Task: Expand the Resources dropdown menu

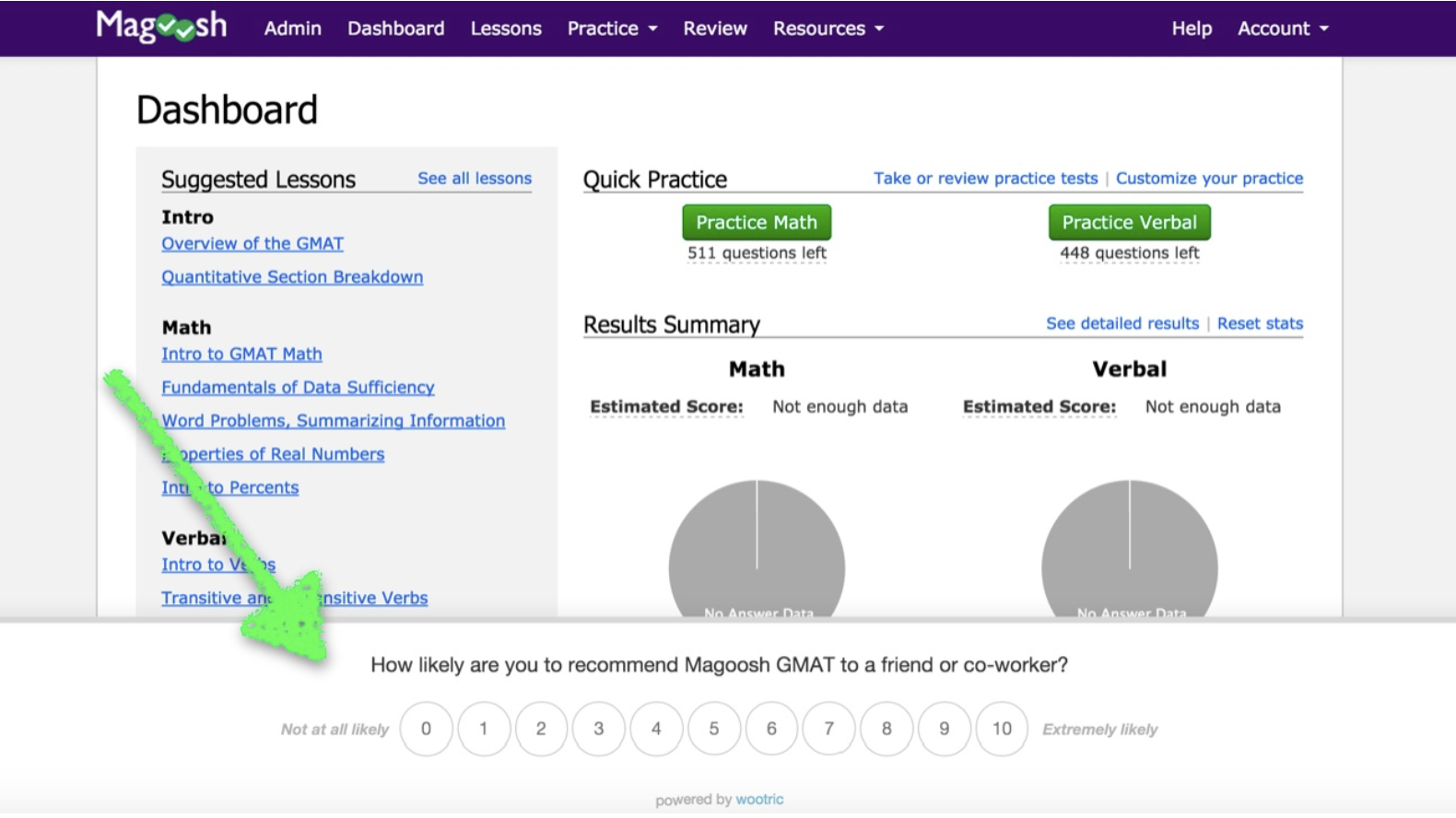Action: (x=828, y=29)
